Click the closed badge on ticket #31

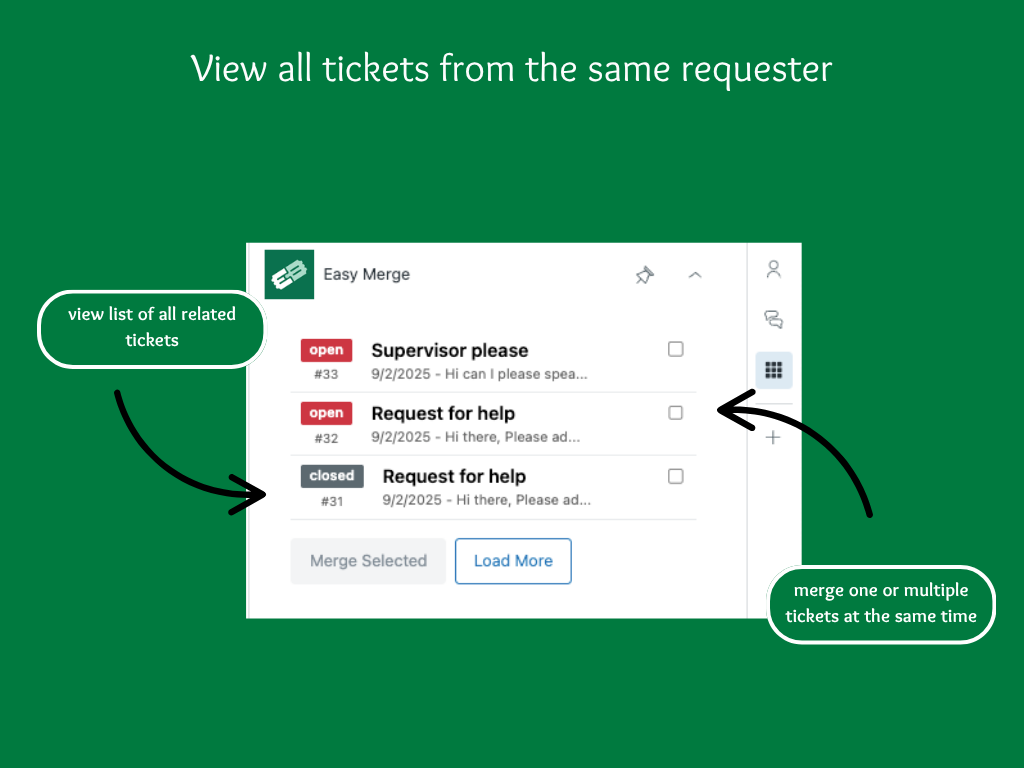point(331,476)
